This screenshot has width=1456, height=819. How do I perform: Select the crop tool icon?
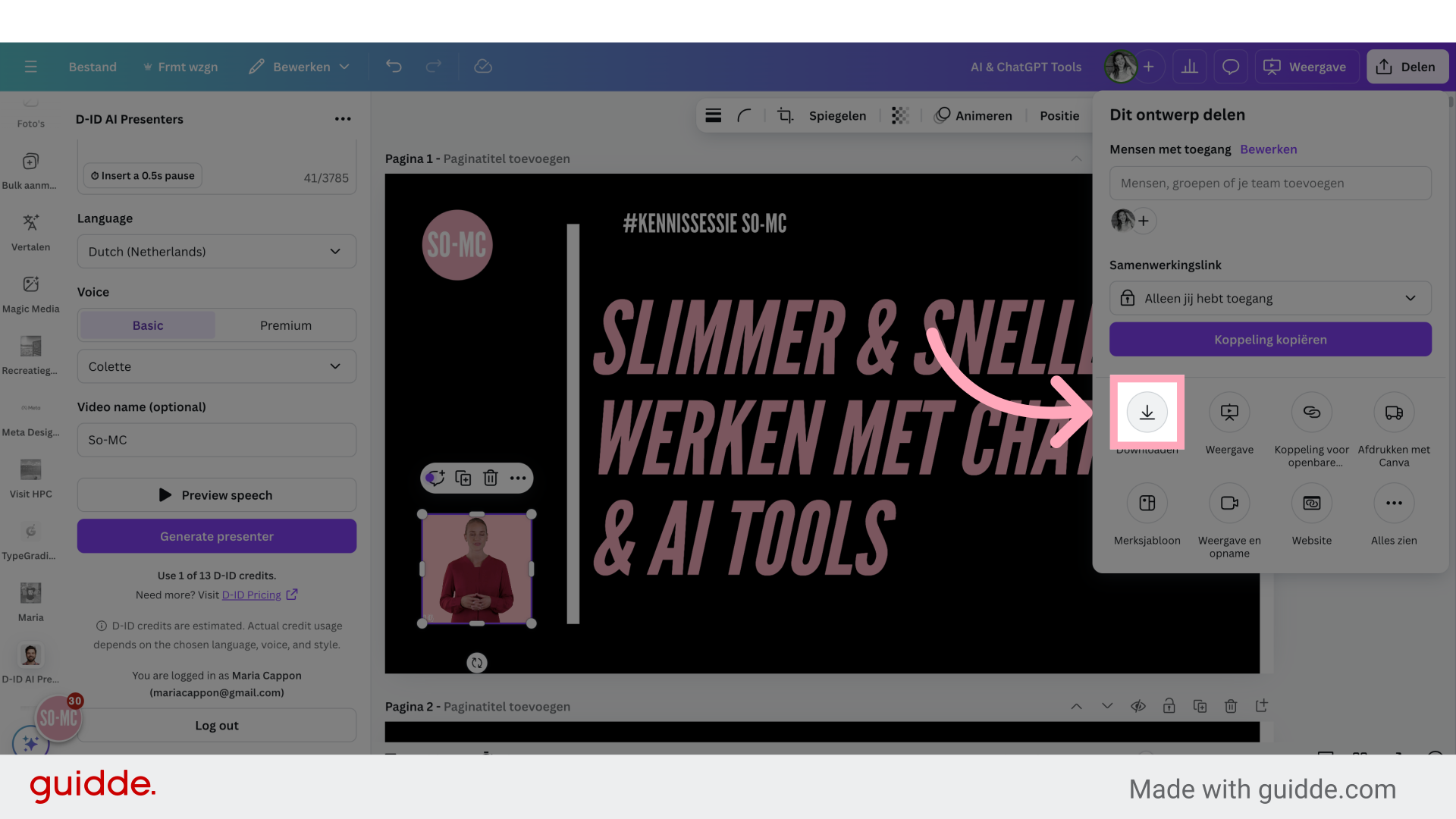pos(785,115)
